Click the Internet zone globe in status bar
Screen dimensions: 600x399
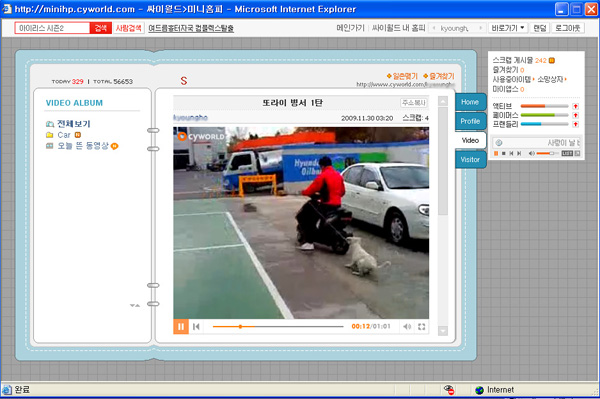479,390
